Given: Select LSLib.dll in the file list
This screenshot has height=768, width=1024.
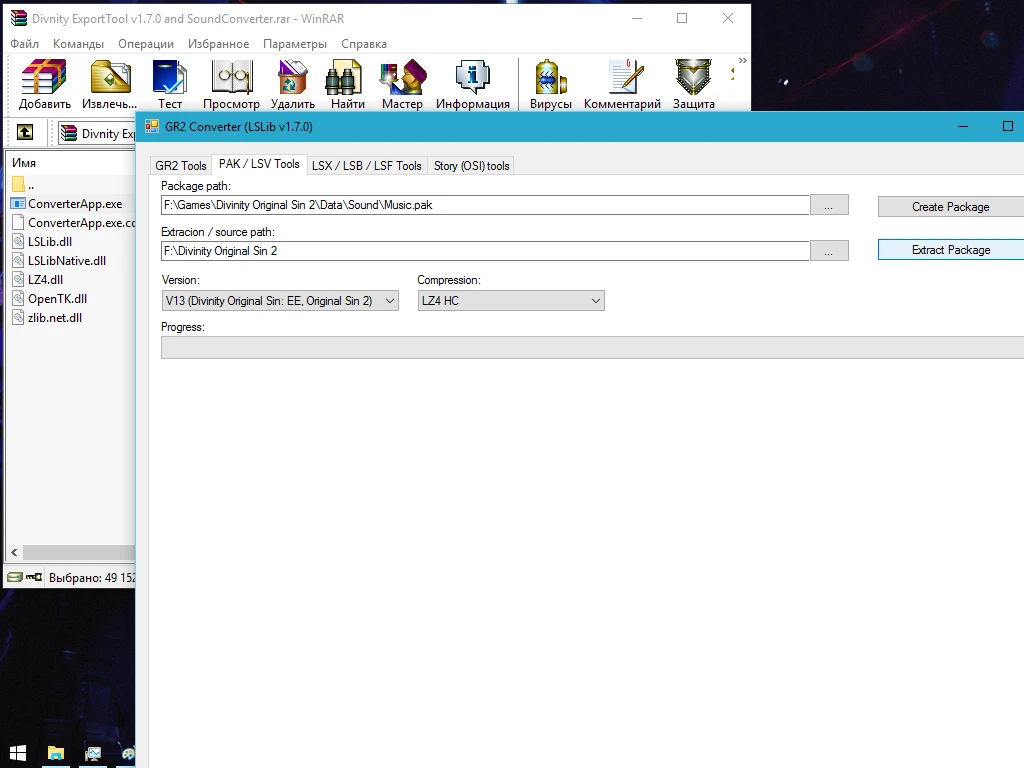Looking at the screenshot, I should tap(50, 241).
